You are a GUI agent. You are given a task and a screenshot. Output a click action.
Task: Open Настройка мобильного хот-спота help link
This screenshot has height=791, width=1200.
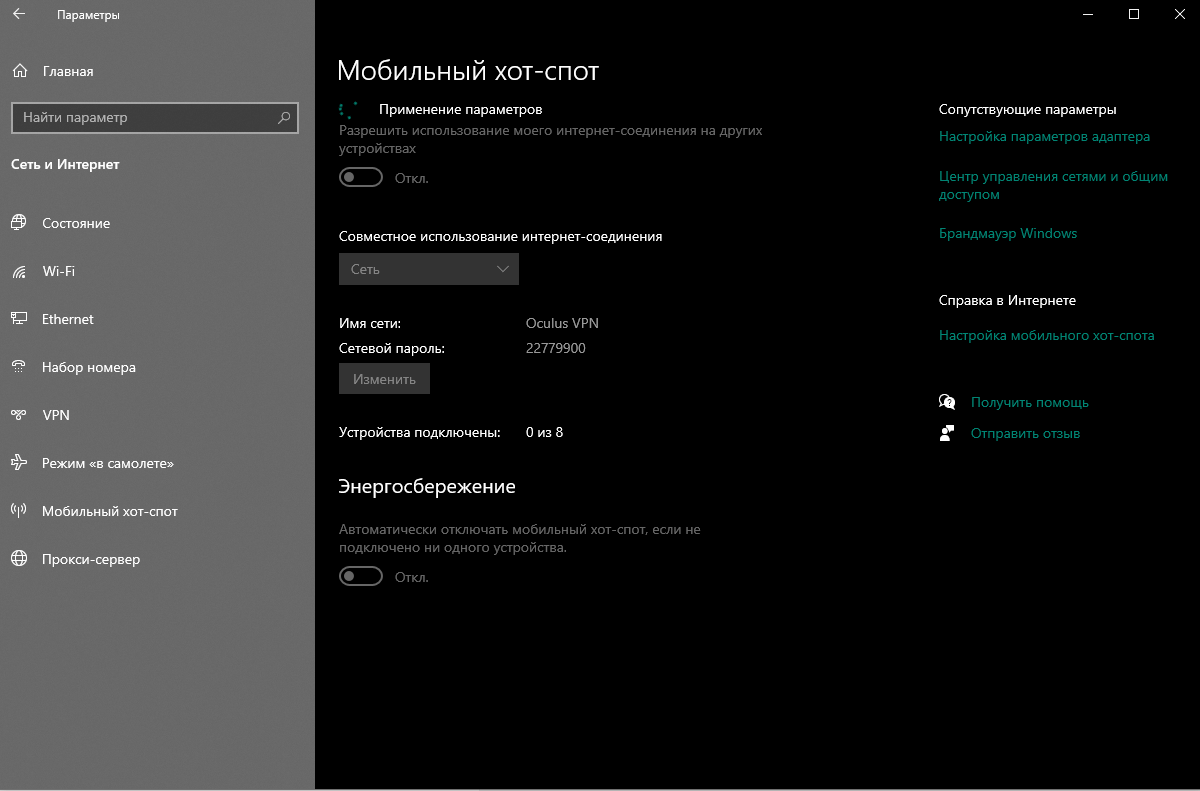pyautogui.click(x=1046, y=336)
